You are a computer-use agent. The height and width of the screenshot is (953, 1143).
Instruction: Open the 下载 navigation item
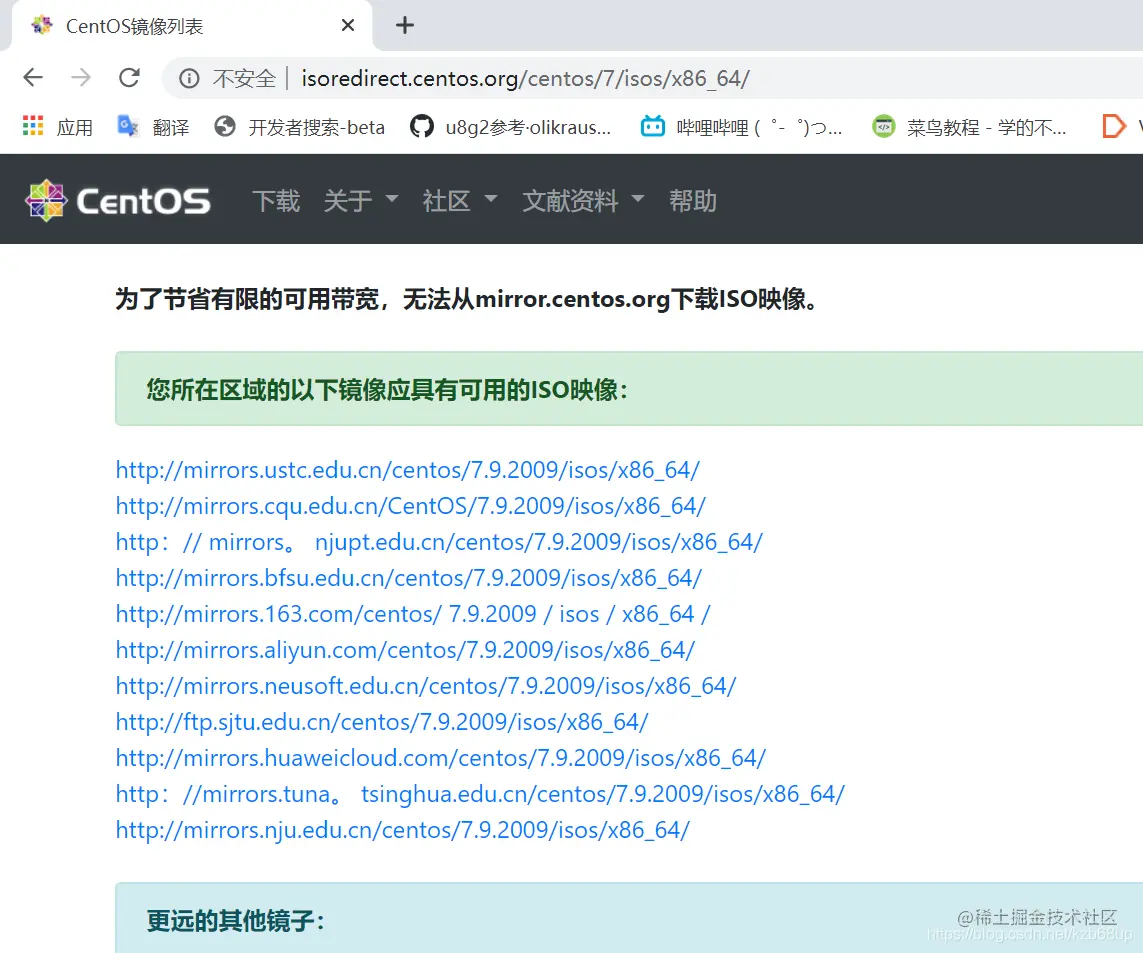[276, 201]
